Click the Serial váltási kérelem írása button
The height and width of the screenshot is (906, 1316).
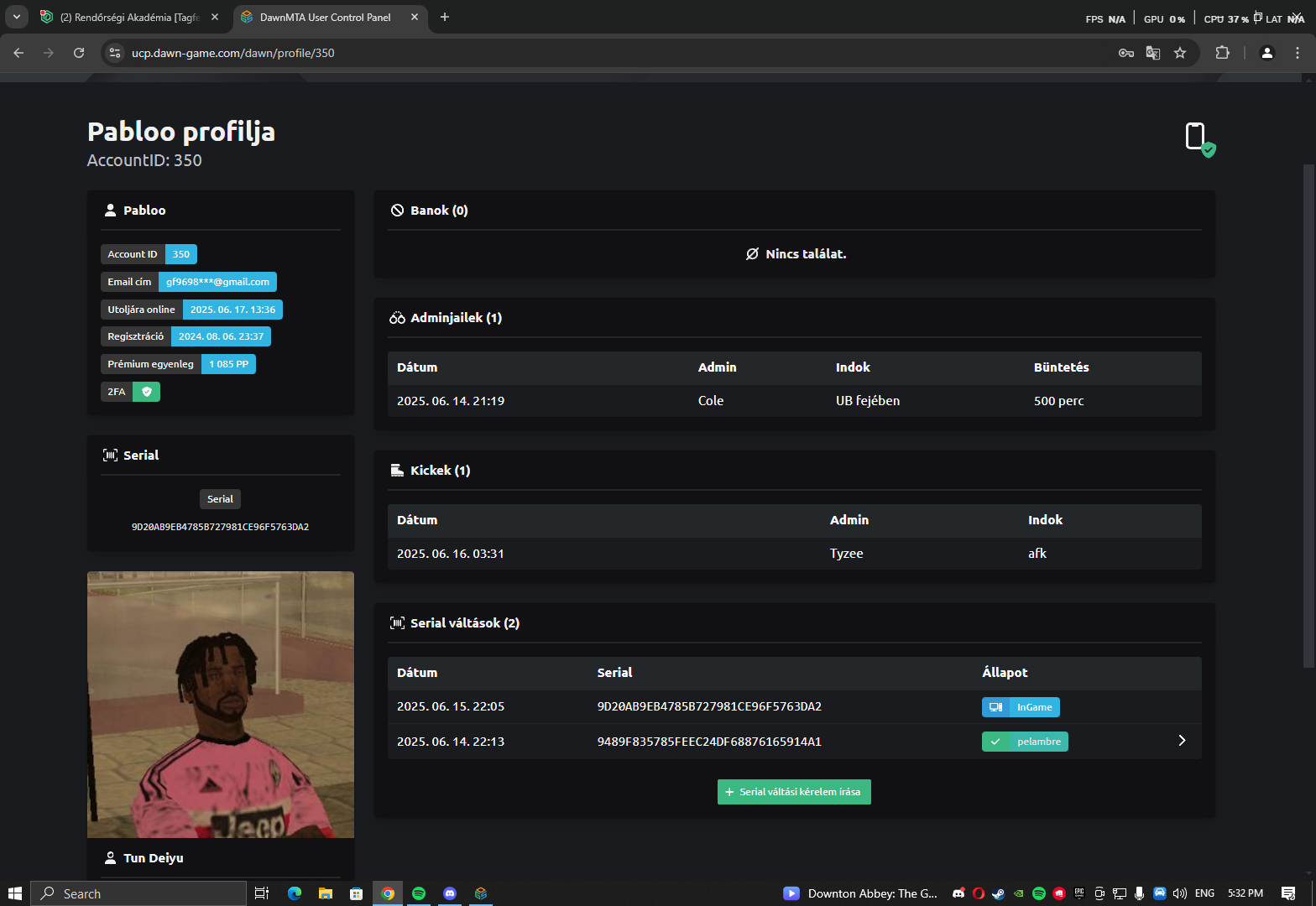coord(794,792)
